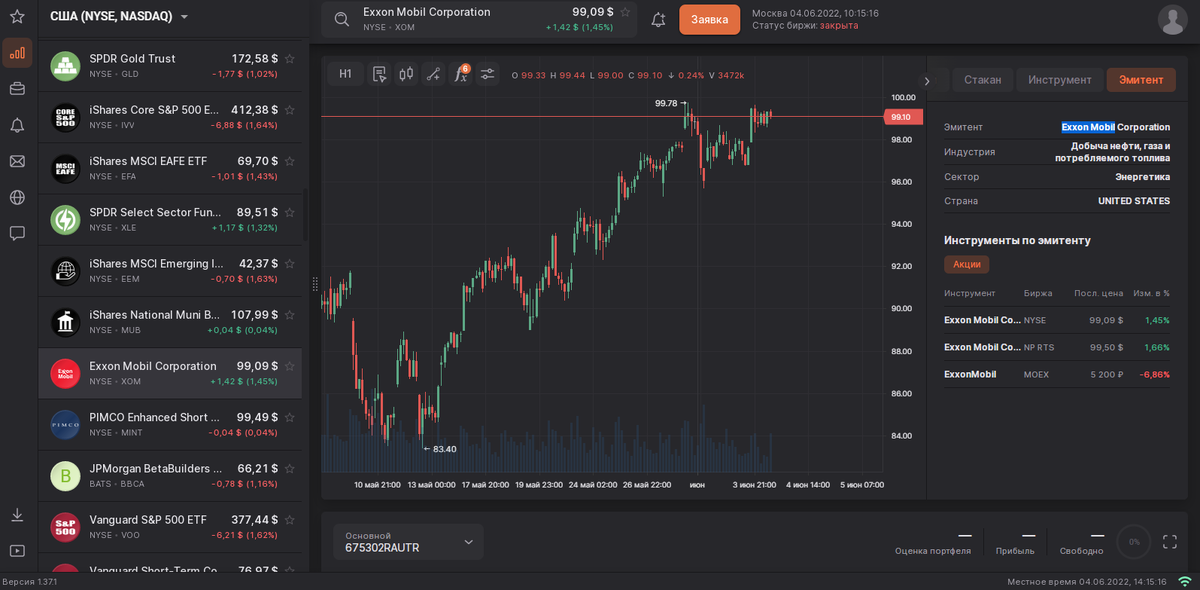
Task: Set price alert bell next to Exxon header
Action: point(658,19)
